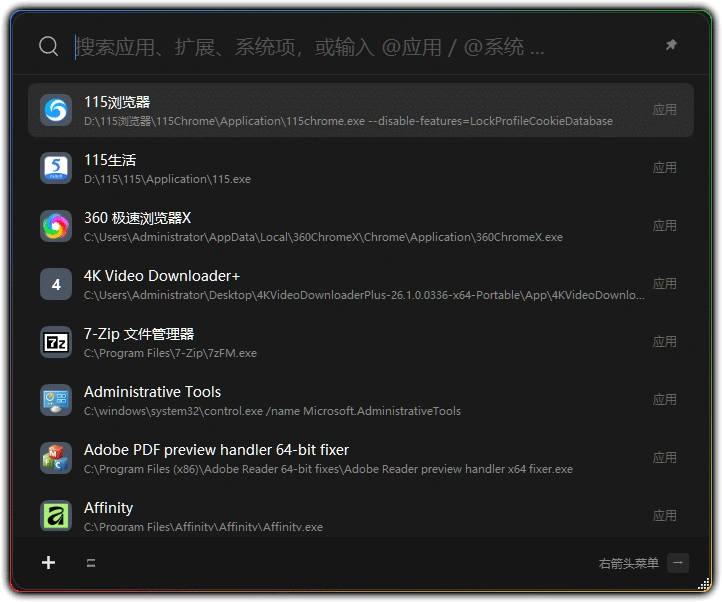Select the Affinity result title
The width and height of the screenshot is (722, 602).
(x=109, y=508)
